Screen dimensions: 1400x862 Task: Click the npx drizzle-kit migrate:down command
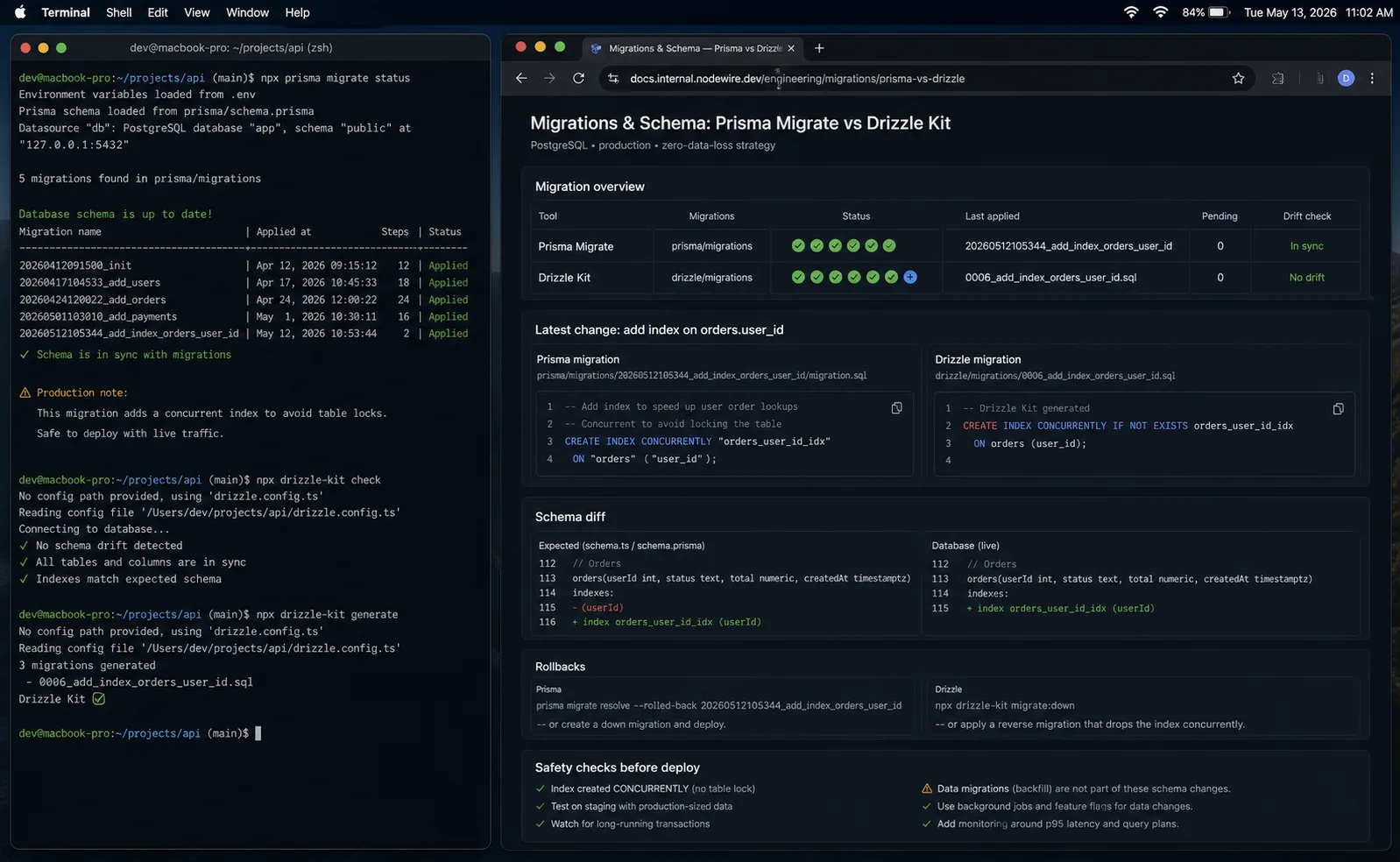click(1004, 705)
